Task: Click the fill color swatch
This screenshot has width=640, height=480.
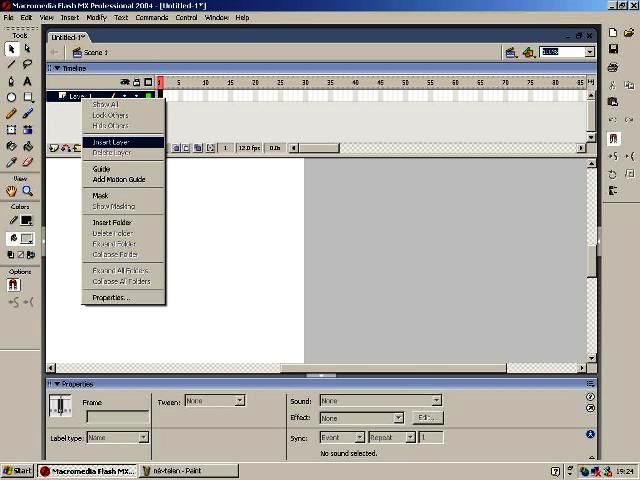Action: point(27,239)
